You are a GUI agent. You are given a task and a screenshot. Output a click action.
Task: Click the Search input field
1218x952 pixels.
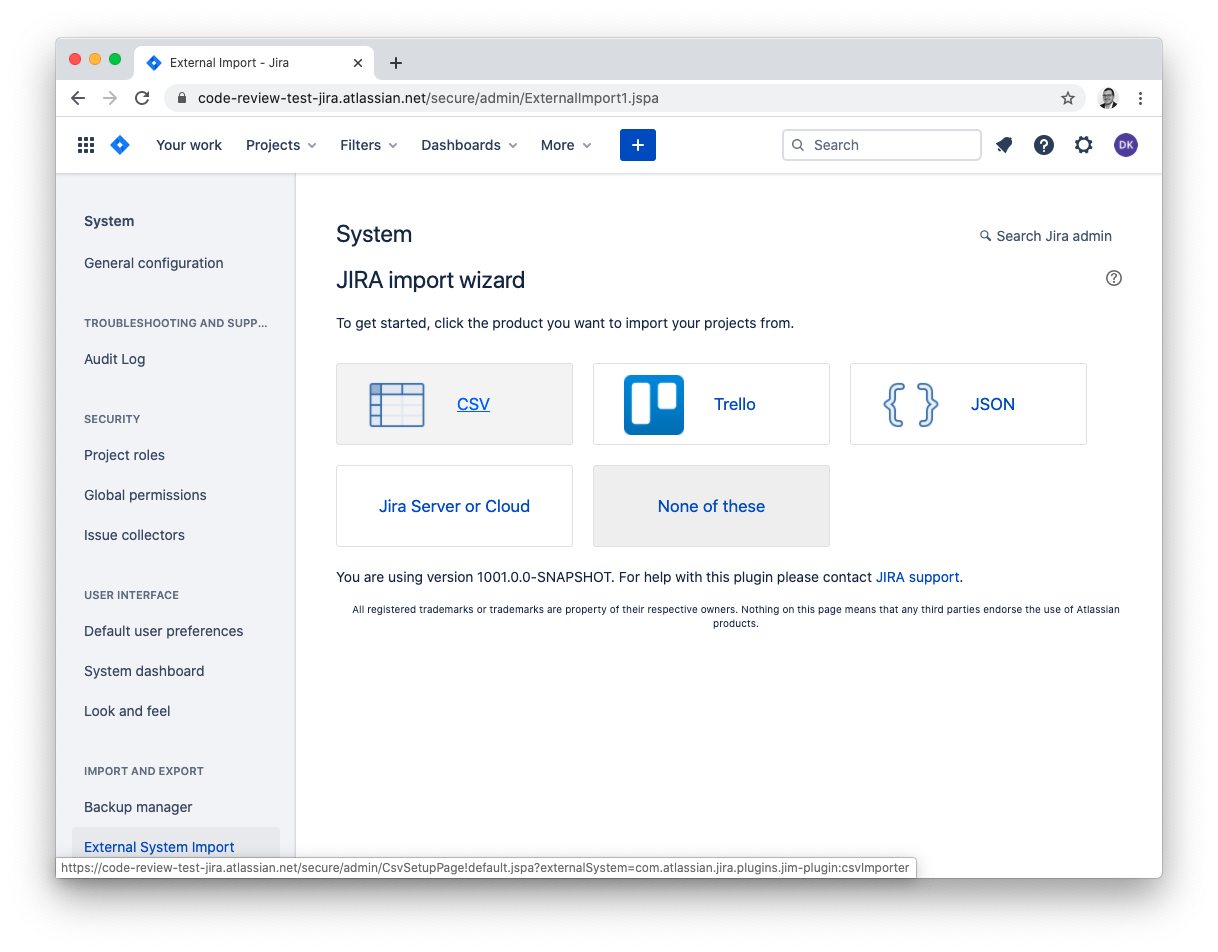[882, 145]
